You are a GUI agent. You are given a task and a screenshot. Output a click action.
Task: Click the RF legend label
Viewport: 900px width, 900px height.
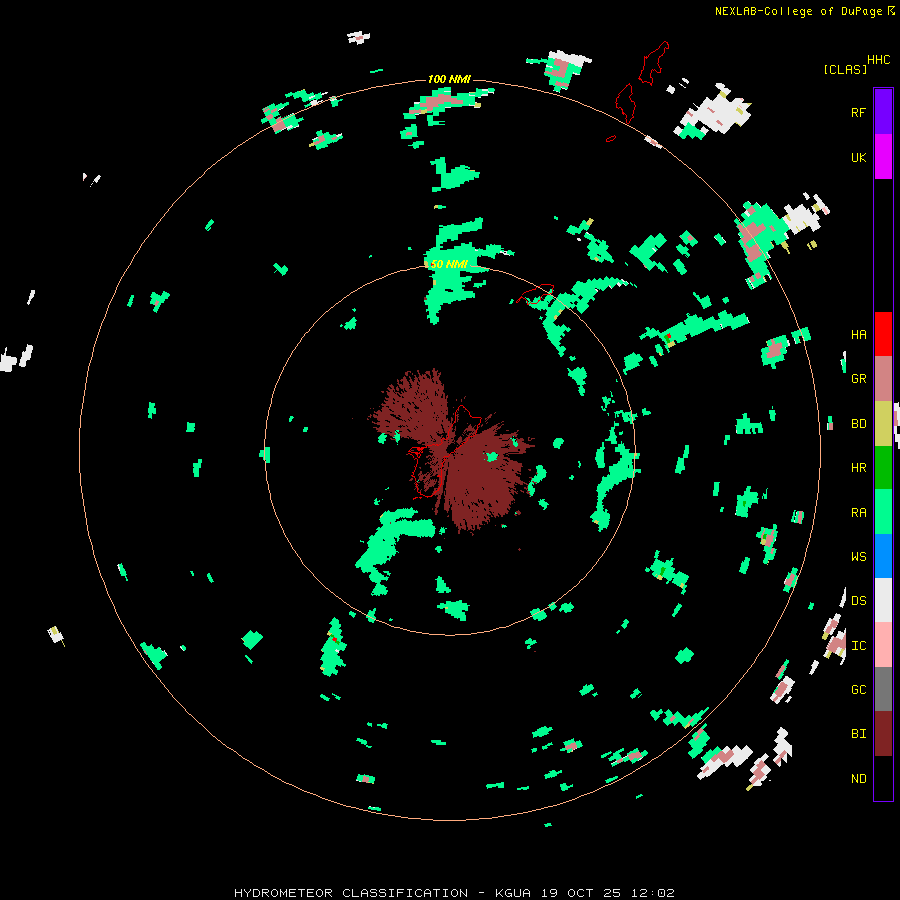(x=858, y=112)
